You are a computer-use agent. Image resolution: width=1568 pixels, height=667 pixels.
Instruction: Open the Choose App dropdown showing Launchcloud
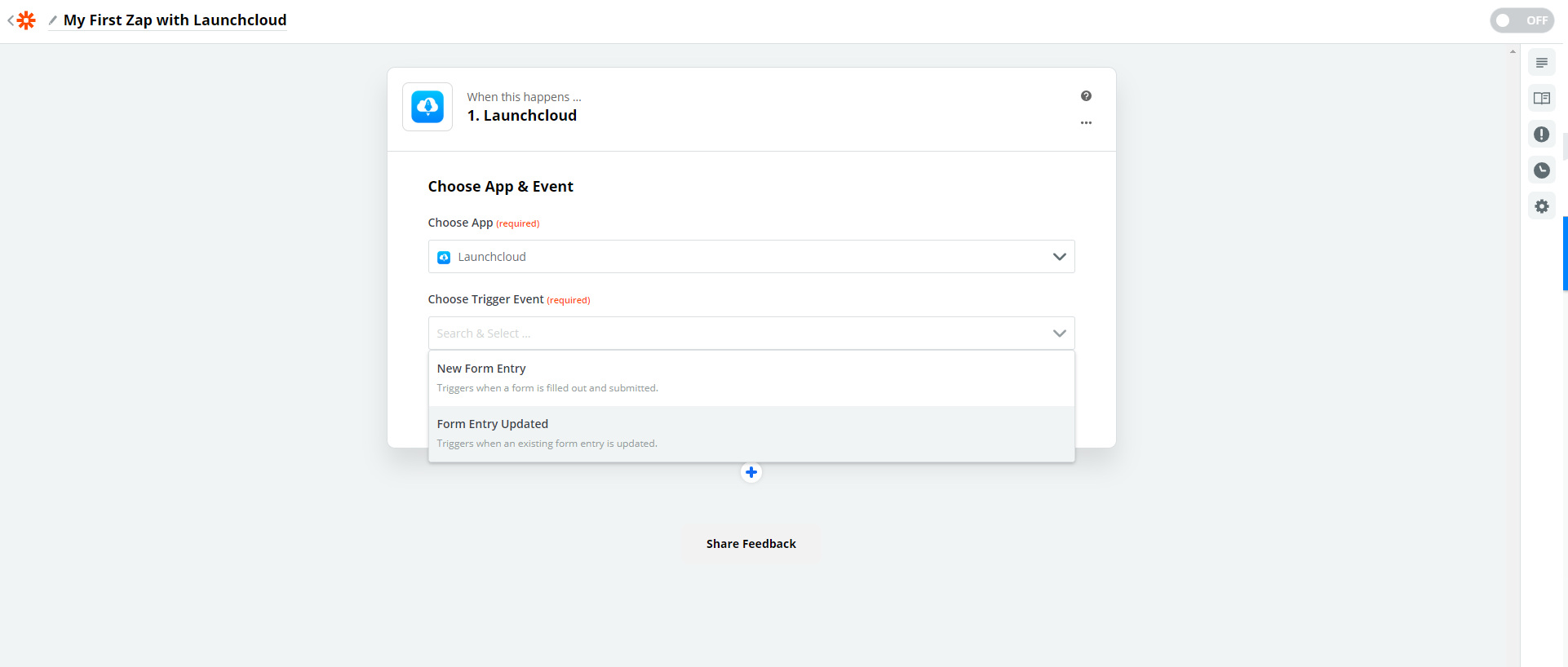pyautogui.click(x=751, y=257)
